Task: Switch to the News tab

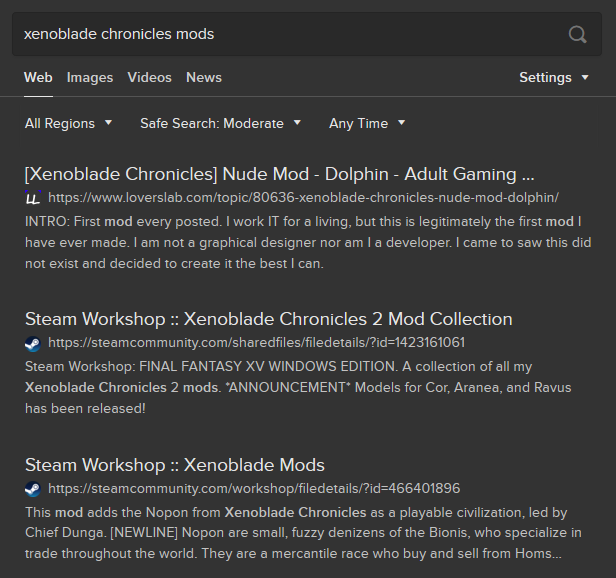Action: tap(204, 77)
